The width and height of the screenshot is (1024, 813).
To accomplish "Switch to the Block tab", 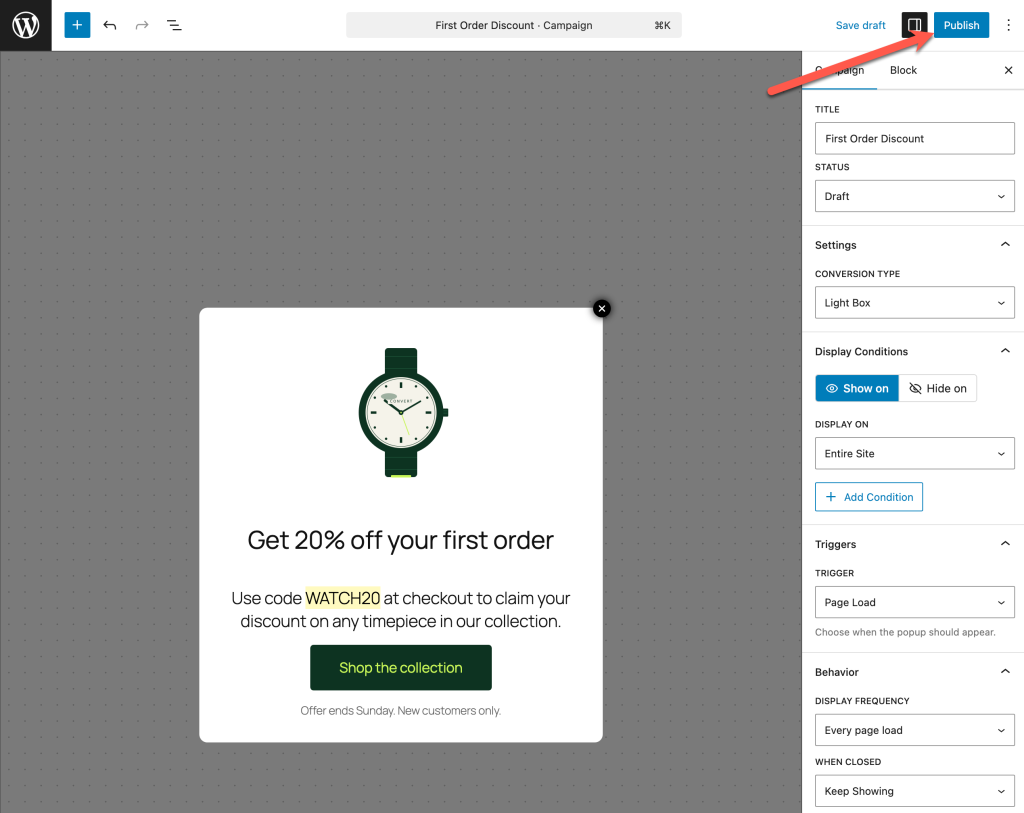I will click(903, 70).
